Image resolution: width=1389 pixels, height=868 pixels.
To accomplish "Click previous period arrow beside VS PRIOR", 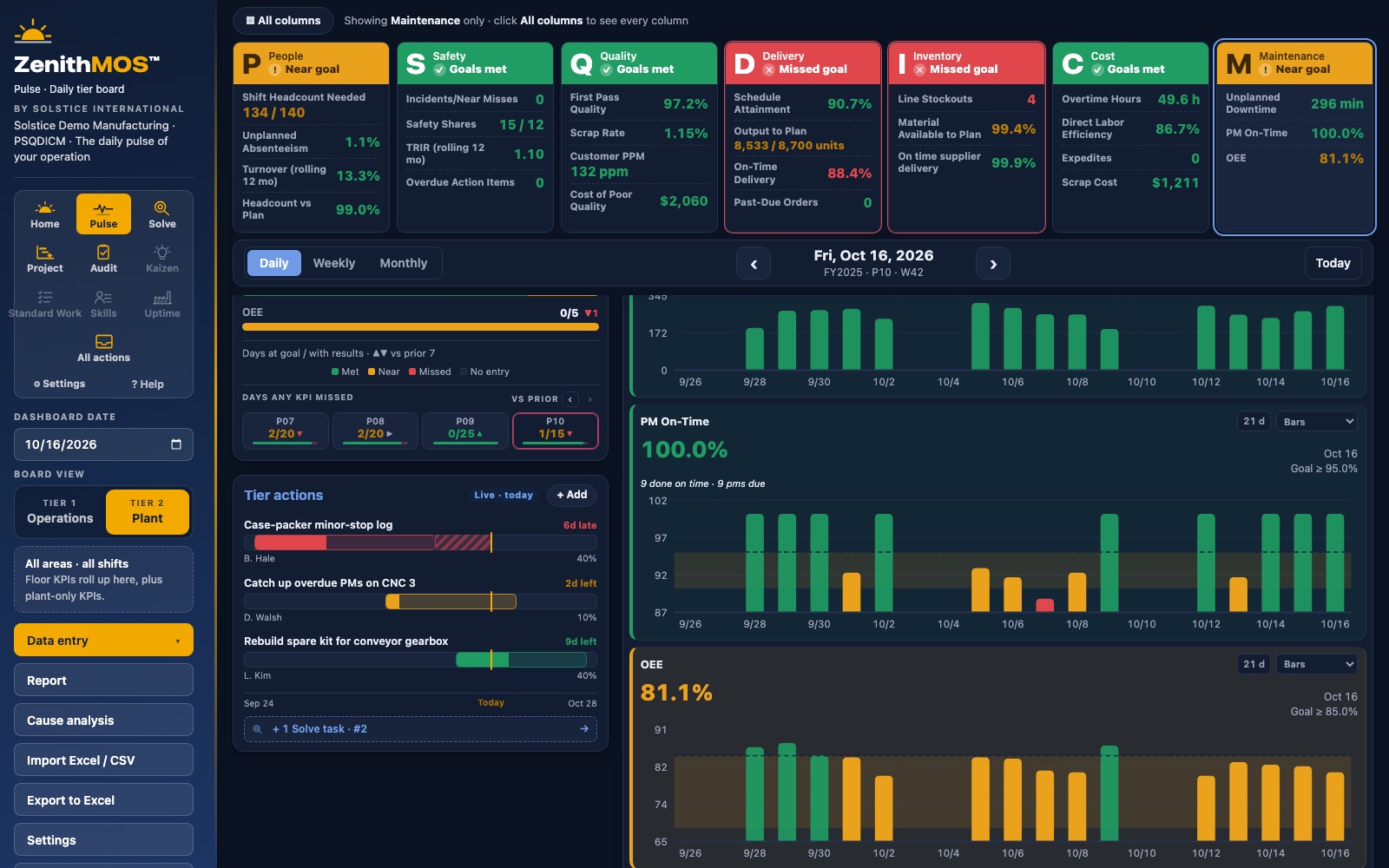I will point(570,399).
